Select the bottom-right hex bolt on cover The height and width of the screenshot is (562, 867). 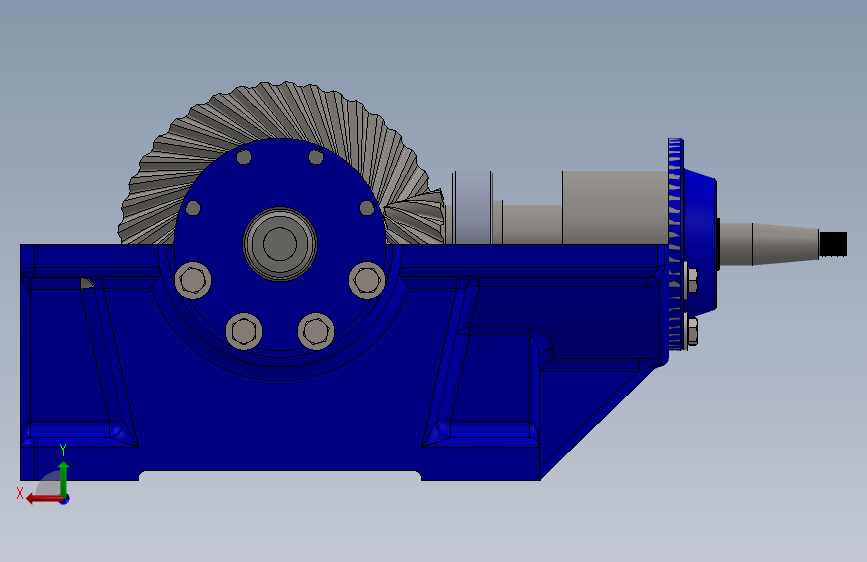(x=316, y=331)
